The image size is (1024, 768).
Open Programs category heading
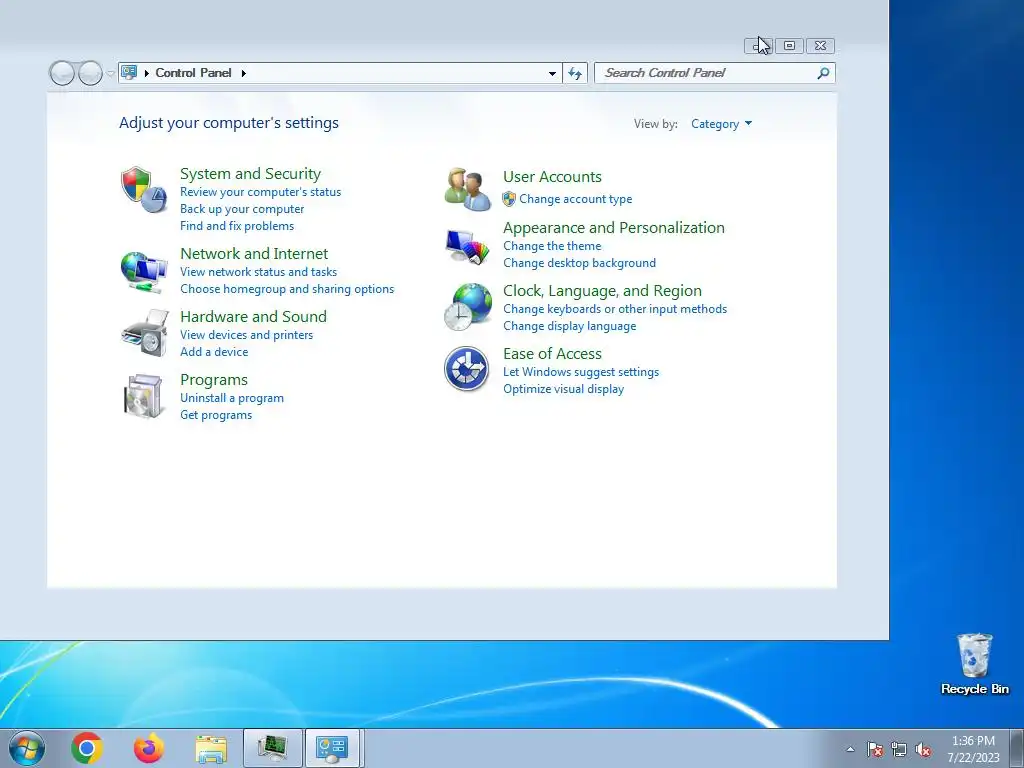214,380
